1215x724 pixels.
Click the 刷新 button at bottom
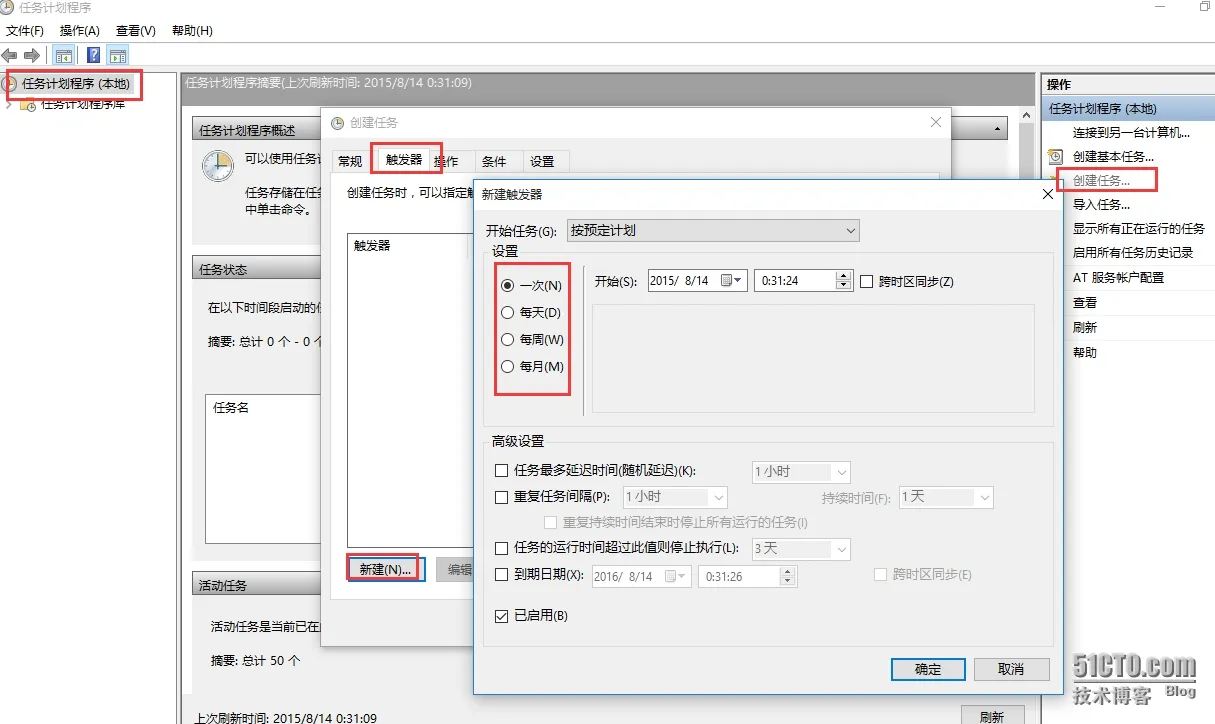coord(992,717)
